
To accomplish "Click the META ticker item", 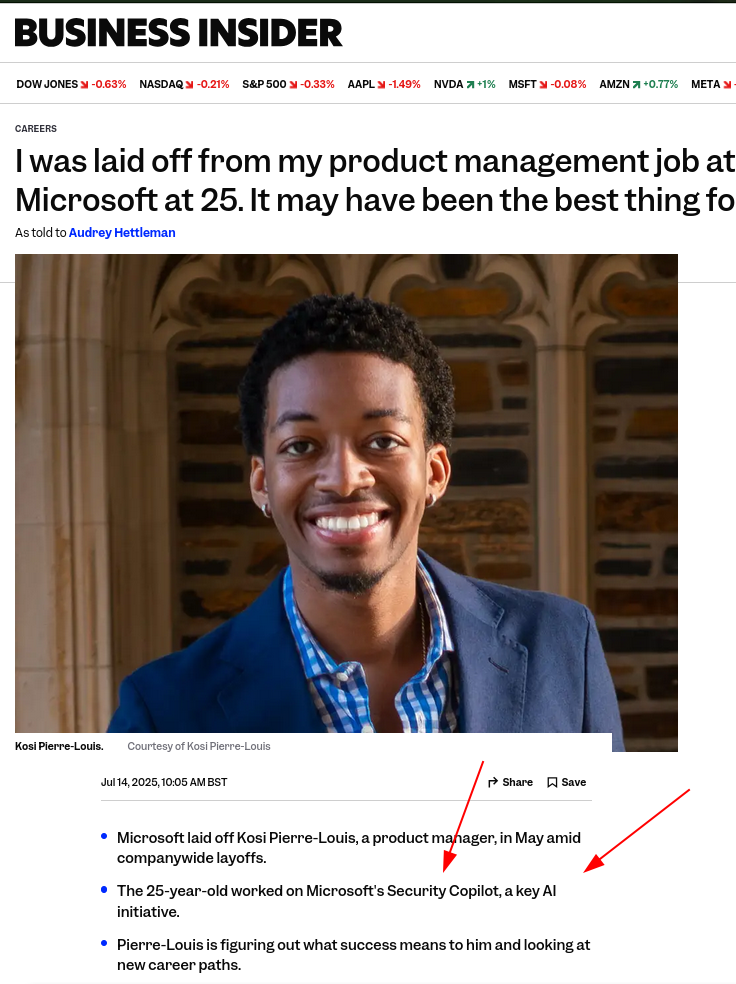I will 713,84.
